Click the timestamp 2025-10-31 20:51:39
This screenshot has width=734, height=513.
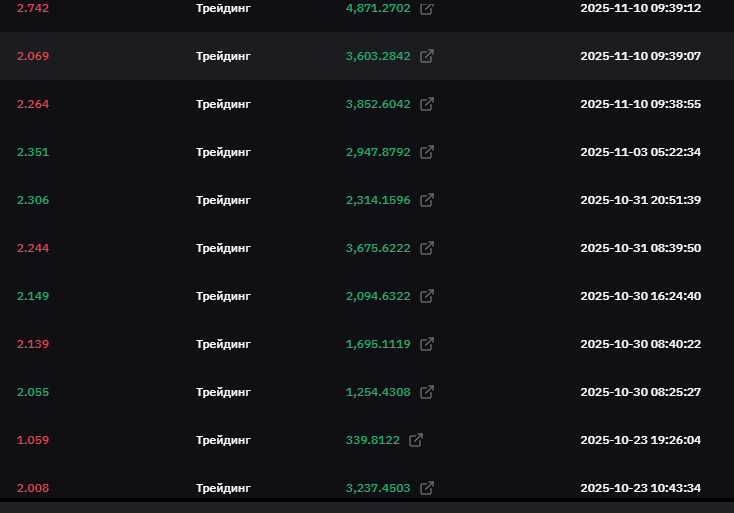pos(640,200)
